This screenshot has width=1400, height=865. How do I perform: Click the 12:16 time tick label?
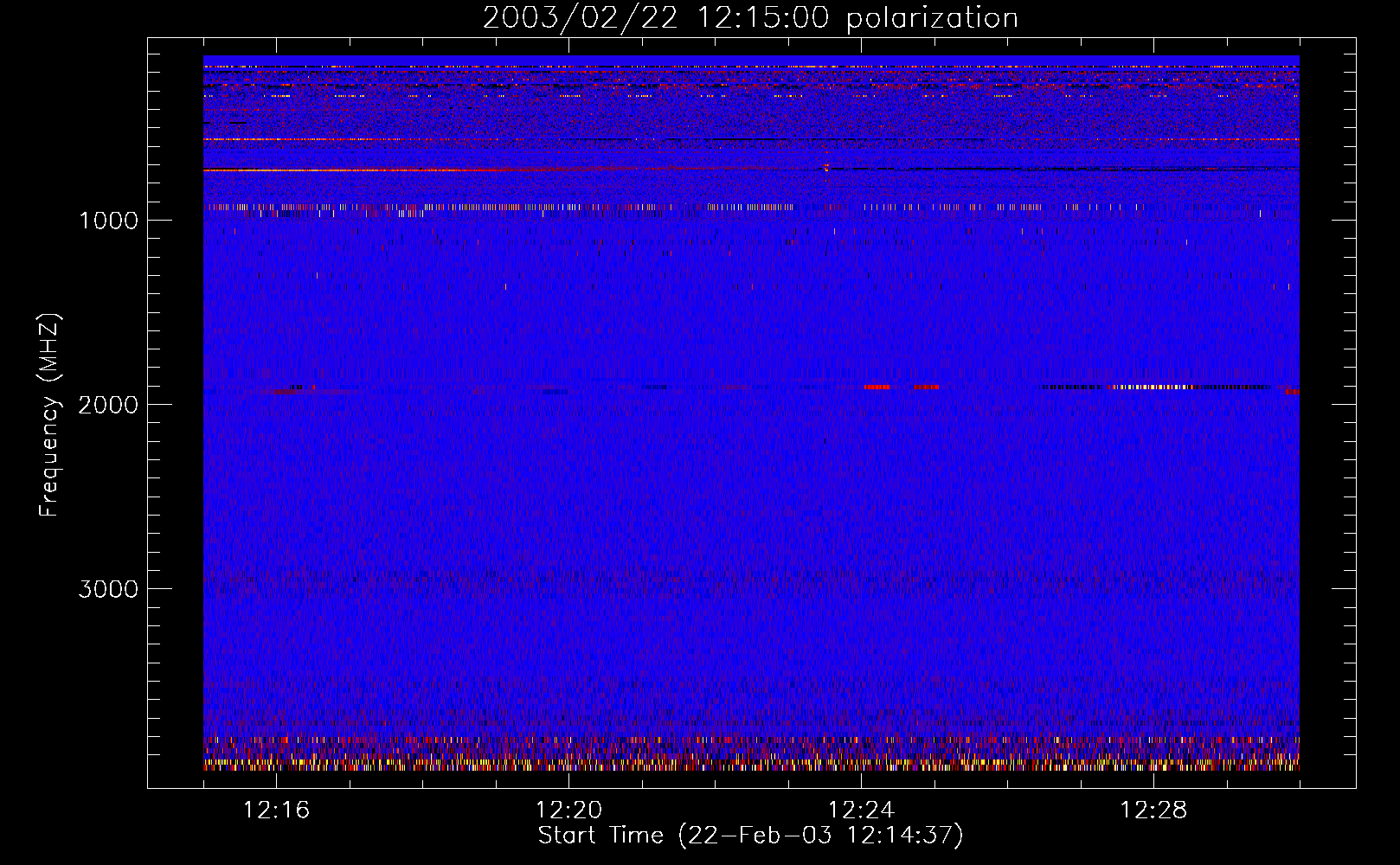coord(276,811)
